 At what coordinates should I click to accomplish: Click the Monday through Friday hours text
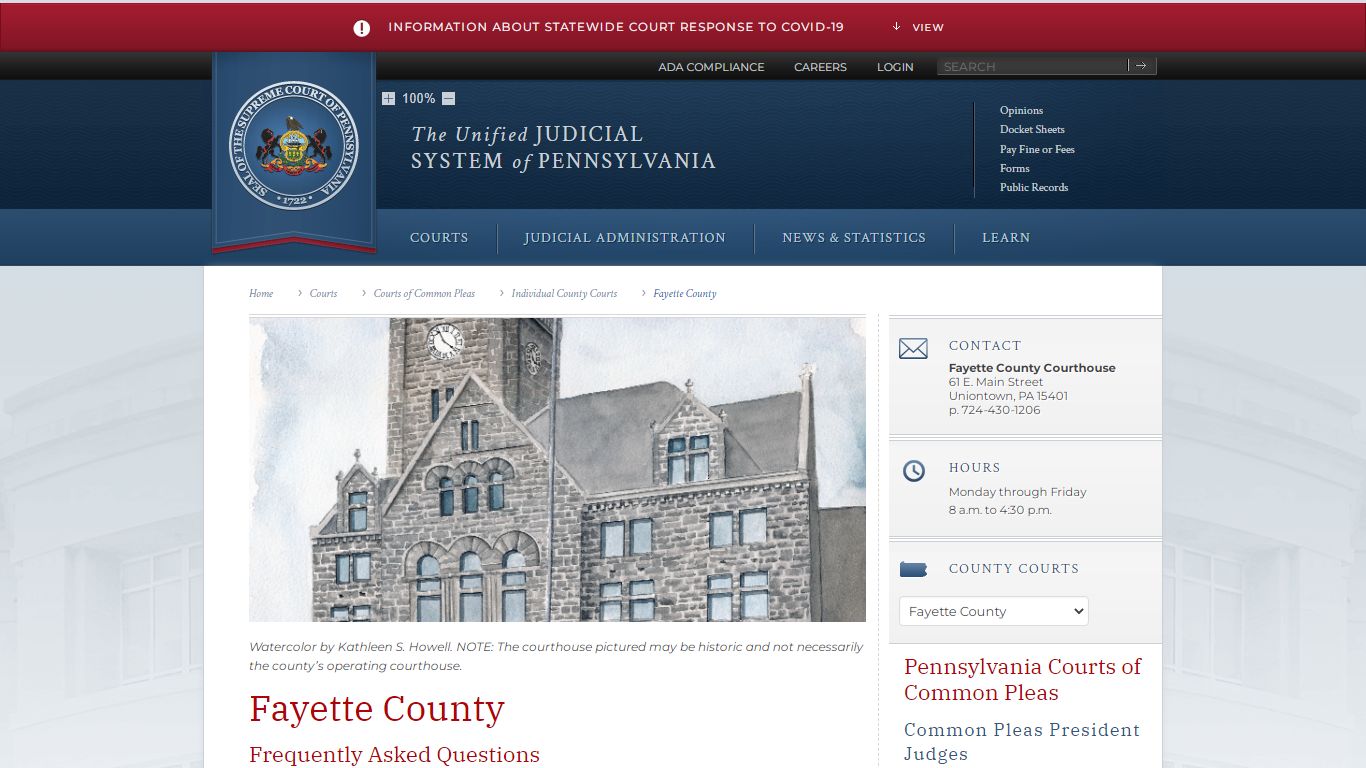coord(1017,492)
